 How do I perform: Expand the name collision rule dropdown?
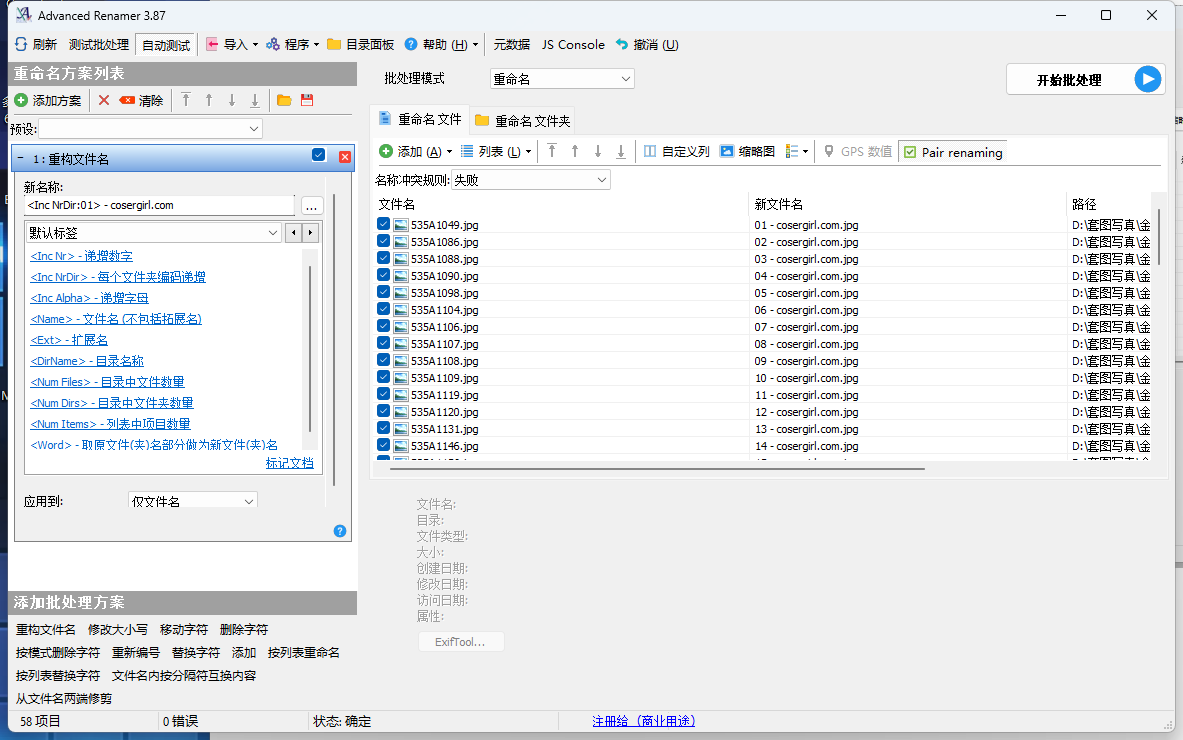click(530, 180)
